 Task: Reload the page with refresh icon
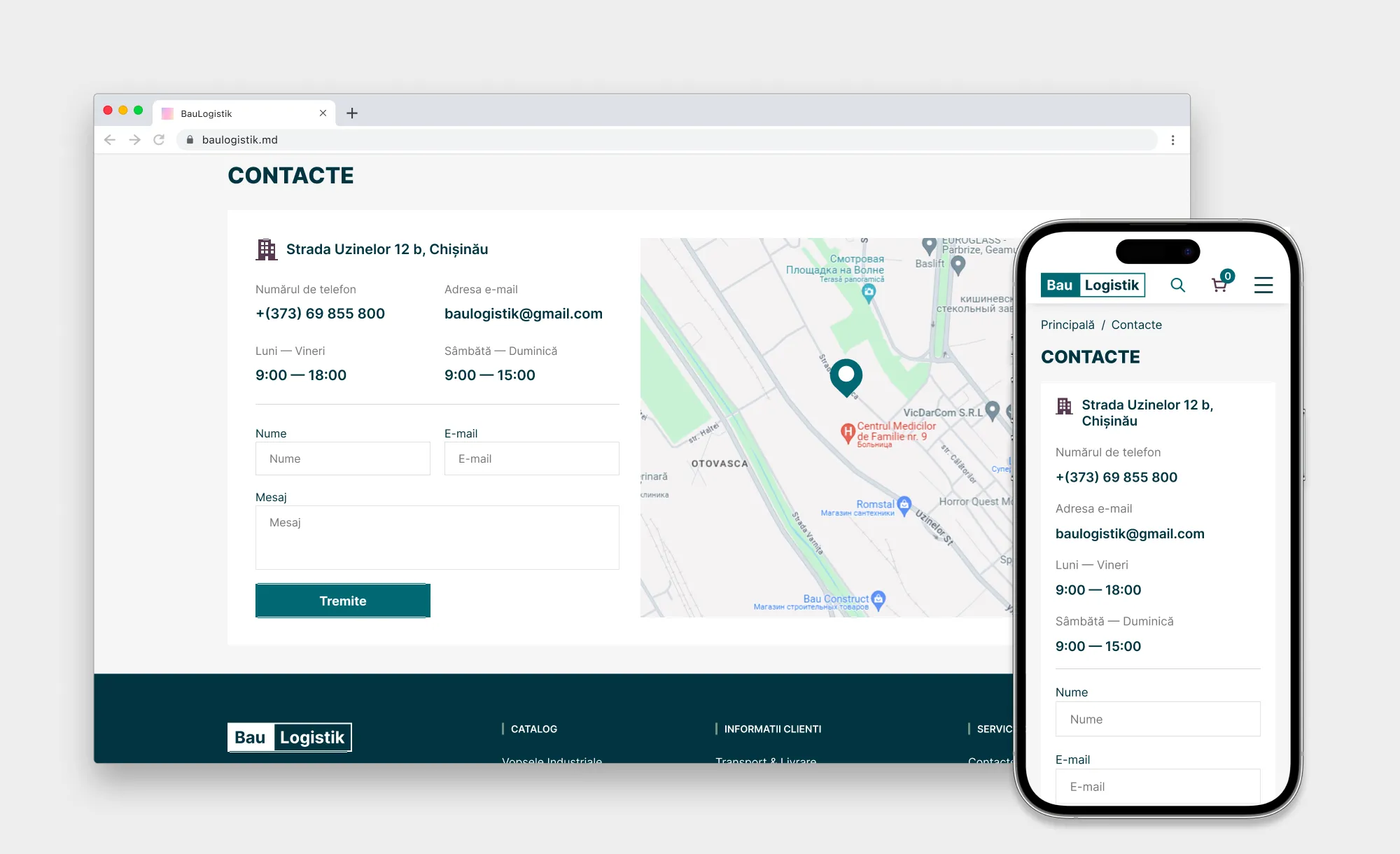(159, 140)
